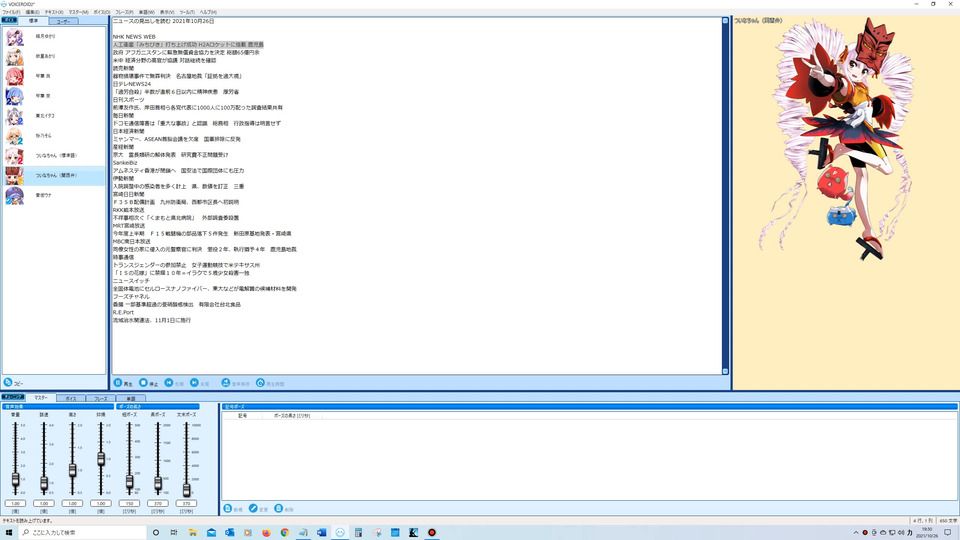Click the 音量 value input field
Viewport: 960px width, 540px height.
(x=15, y=503)
